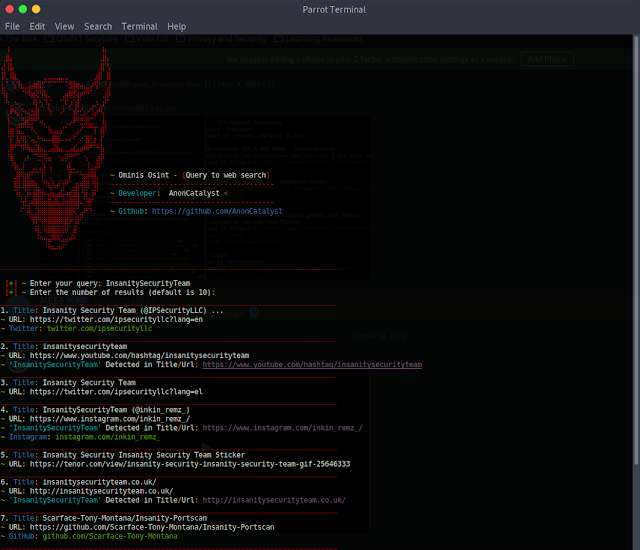
Task: Click Learning Resources bookmark in background browser
Action: (x=318, y=39)
